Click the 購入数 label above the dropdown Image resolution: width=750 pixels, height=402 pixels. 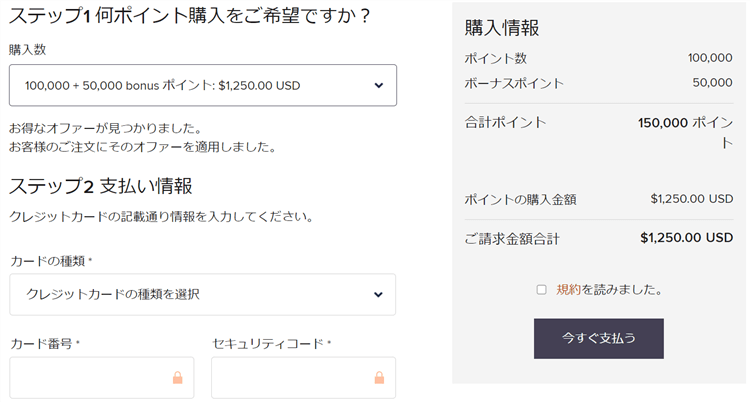27,49
